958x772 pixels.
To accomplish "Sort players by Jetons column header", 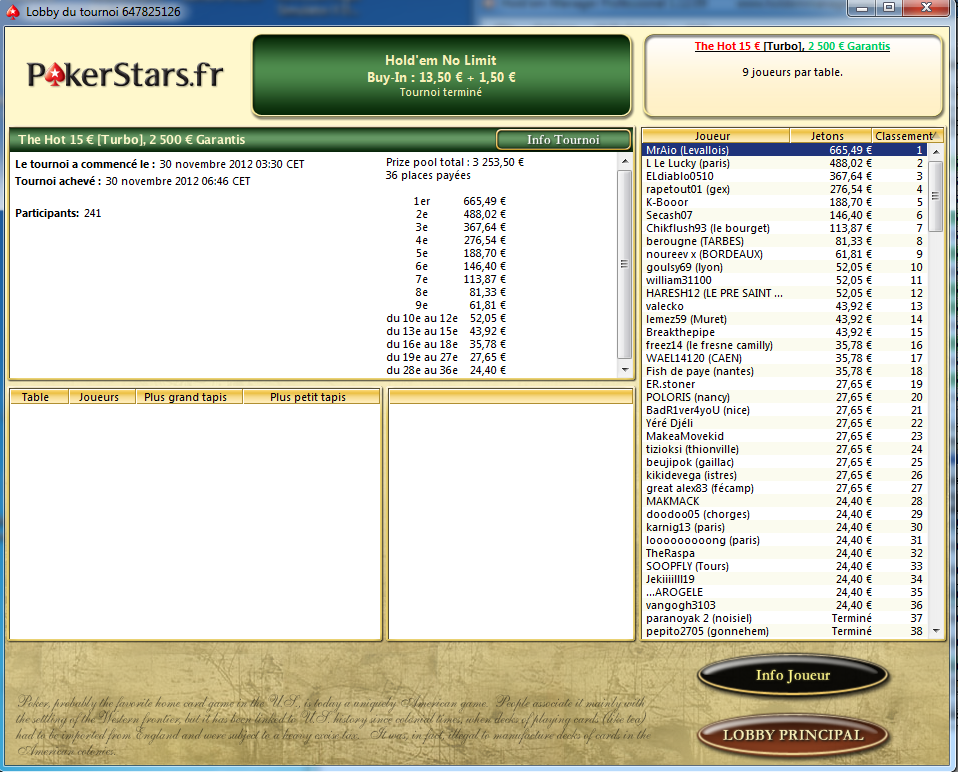I will click(x=830, y=136).
